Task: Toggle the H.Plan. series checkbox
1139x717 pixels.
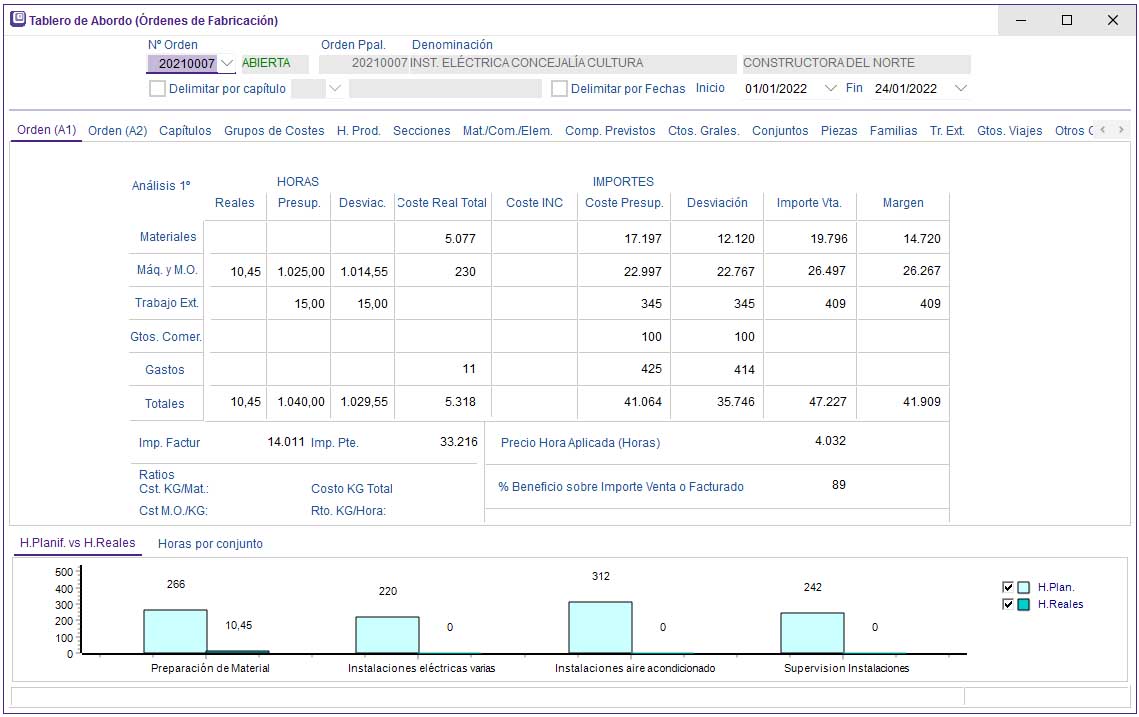Action: click(1008, 588)
